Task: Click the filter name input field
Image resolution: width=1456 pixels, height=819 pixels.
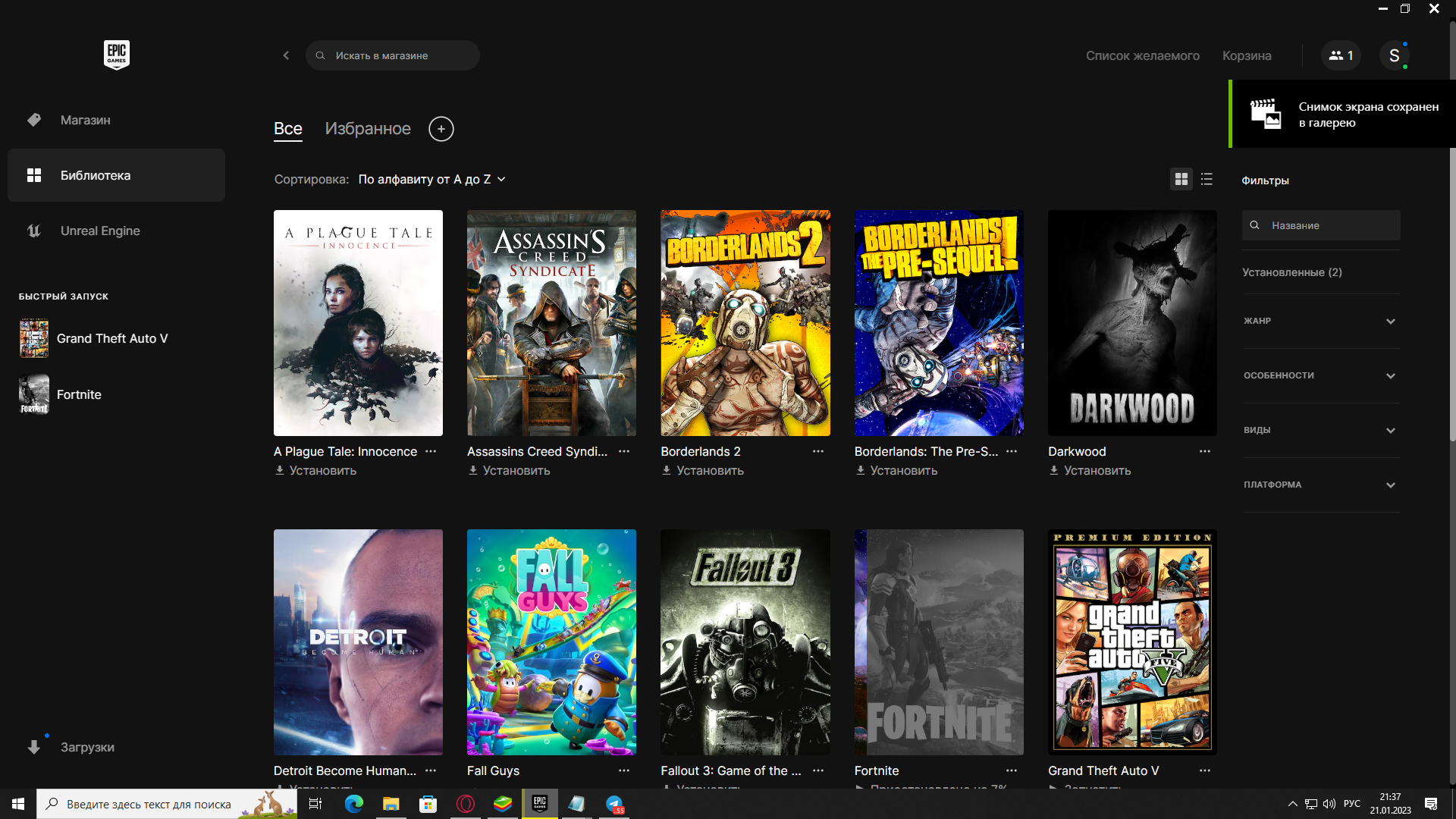Action: [x=1321, y=225]
